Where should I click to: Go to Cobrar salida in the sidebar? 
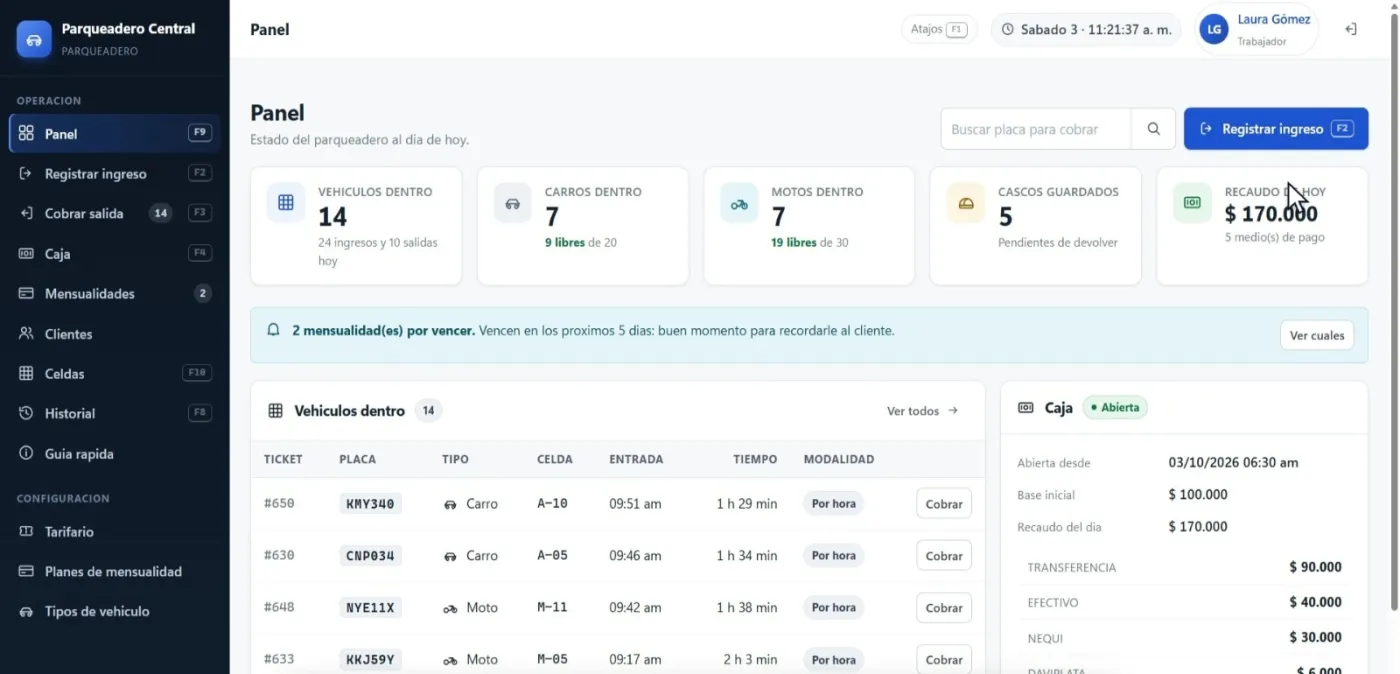[x=115, y=213]
